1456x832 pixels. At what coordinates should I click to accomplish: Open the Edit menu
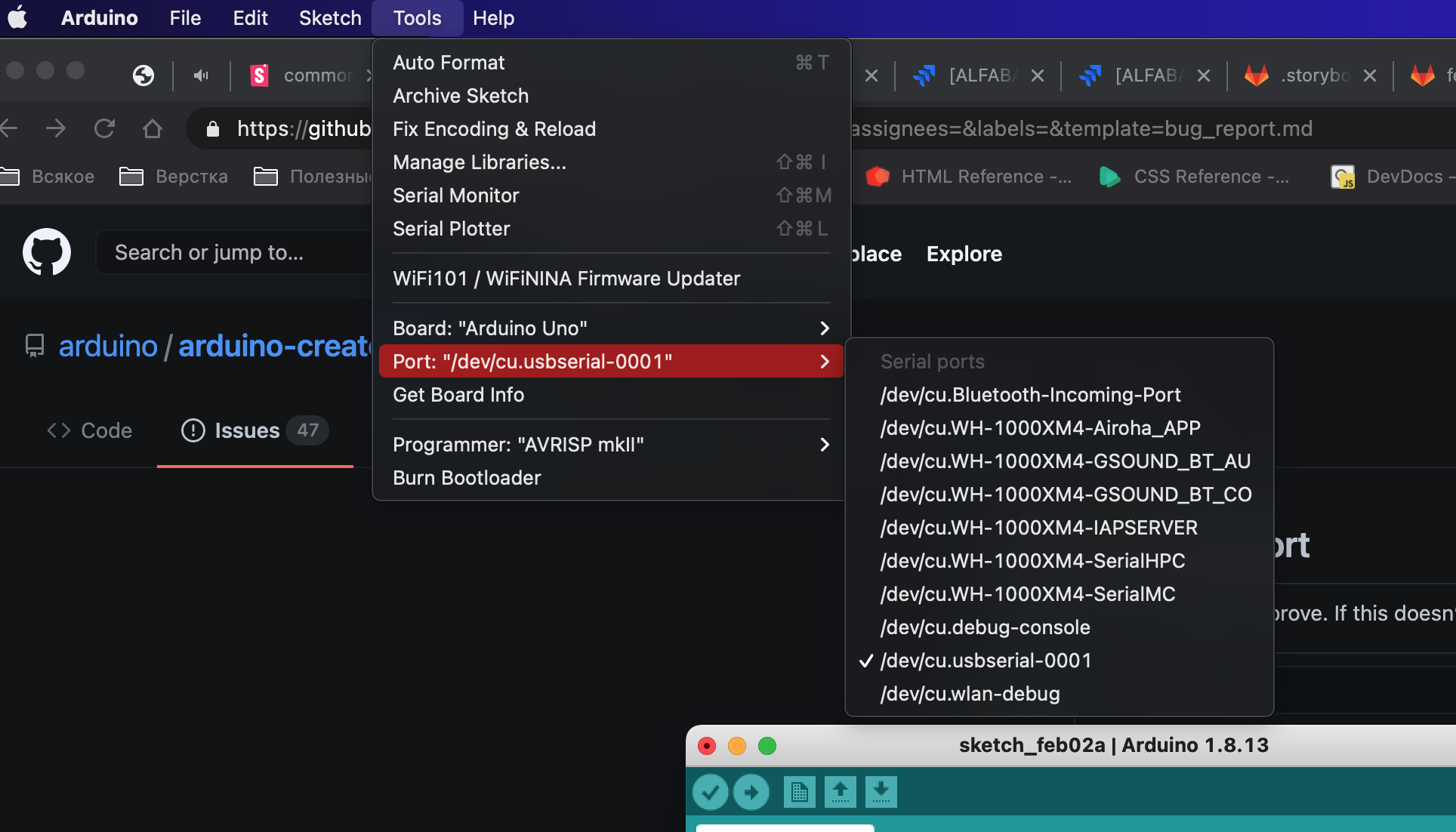250,17
